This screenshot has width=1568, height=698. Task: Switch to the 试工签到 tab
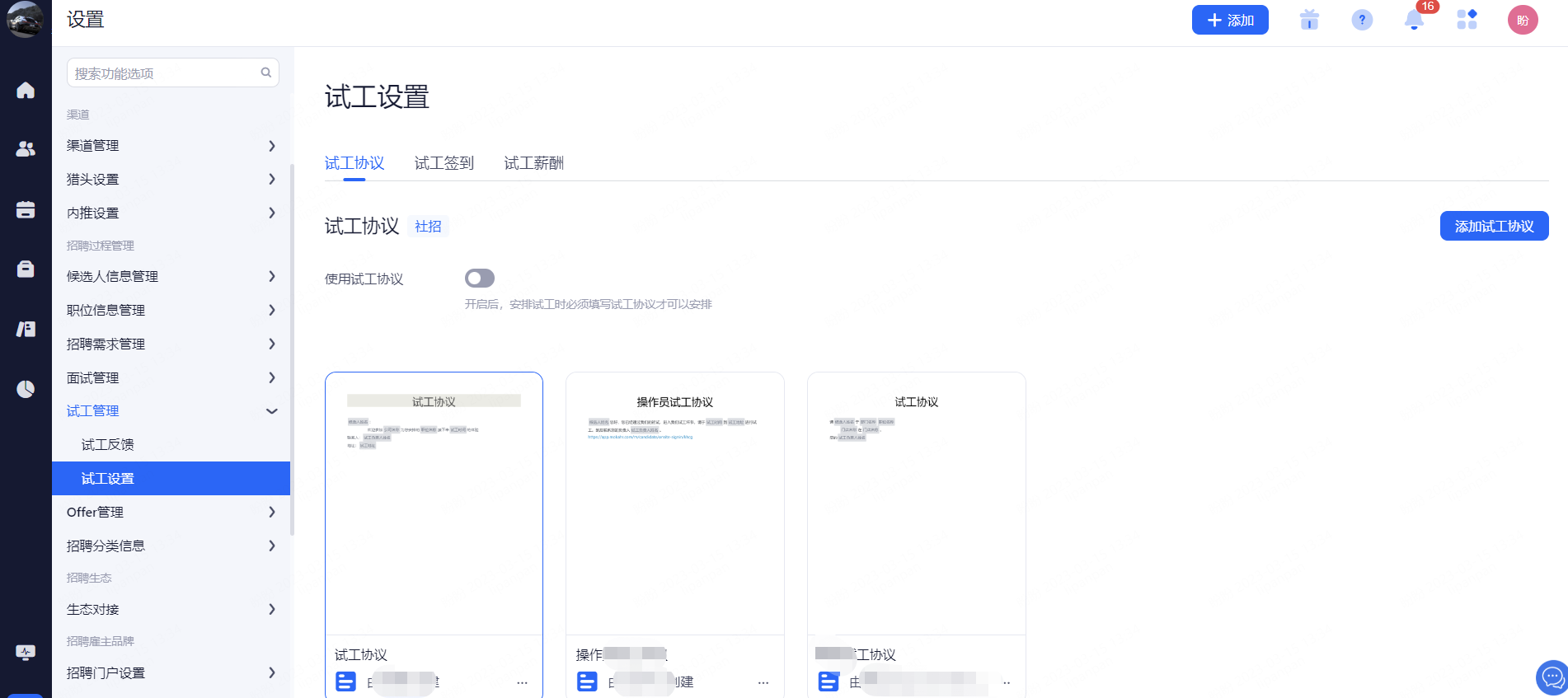[x=444, y=163]
